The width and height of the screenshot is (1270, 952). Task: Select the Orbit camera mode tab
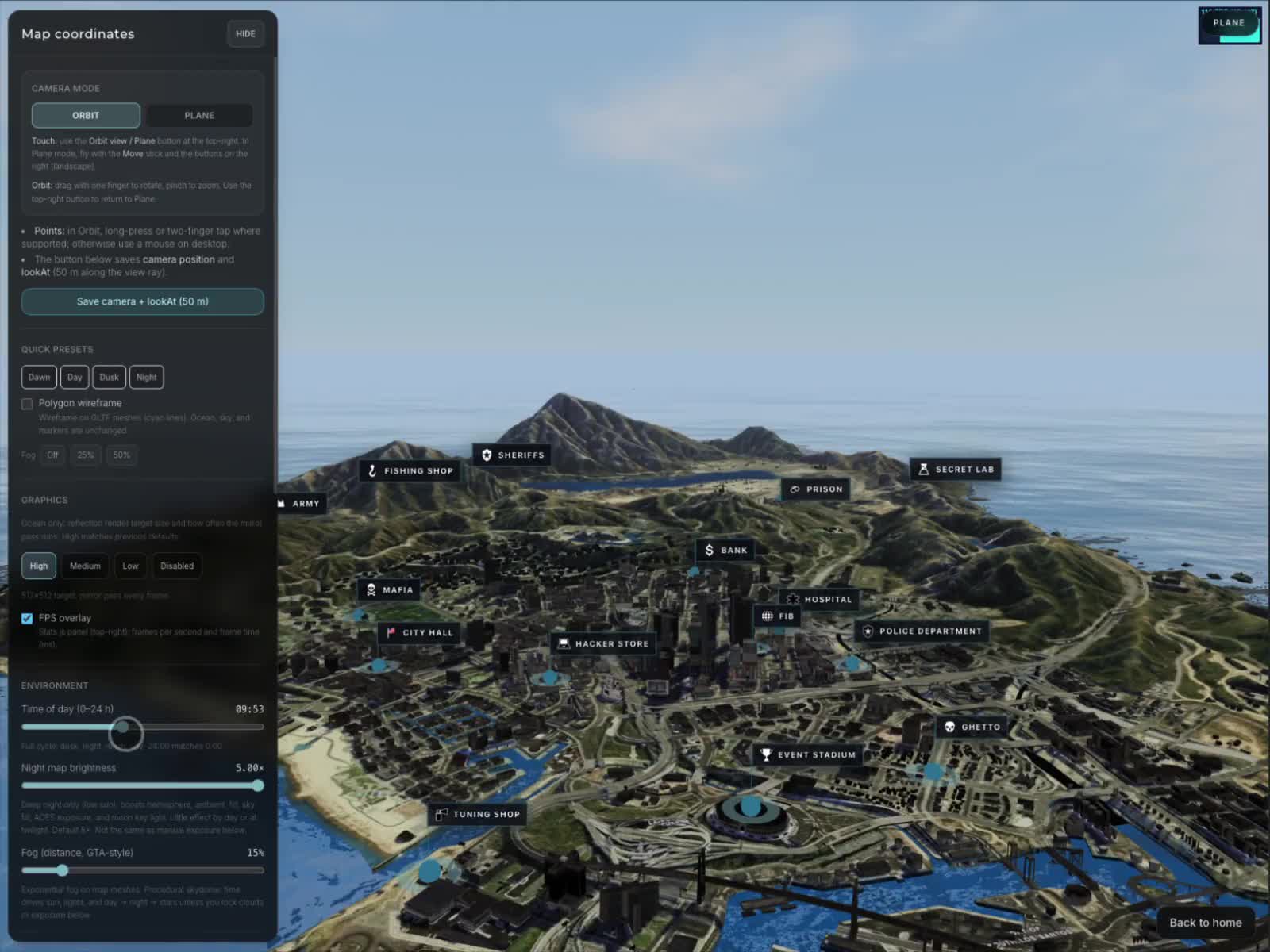[86, 115]
